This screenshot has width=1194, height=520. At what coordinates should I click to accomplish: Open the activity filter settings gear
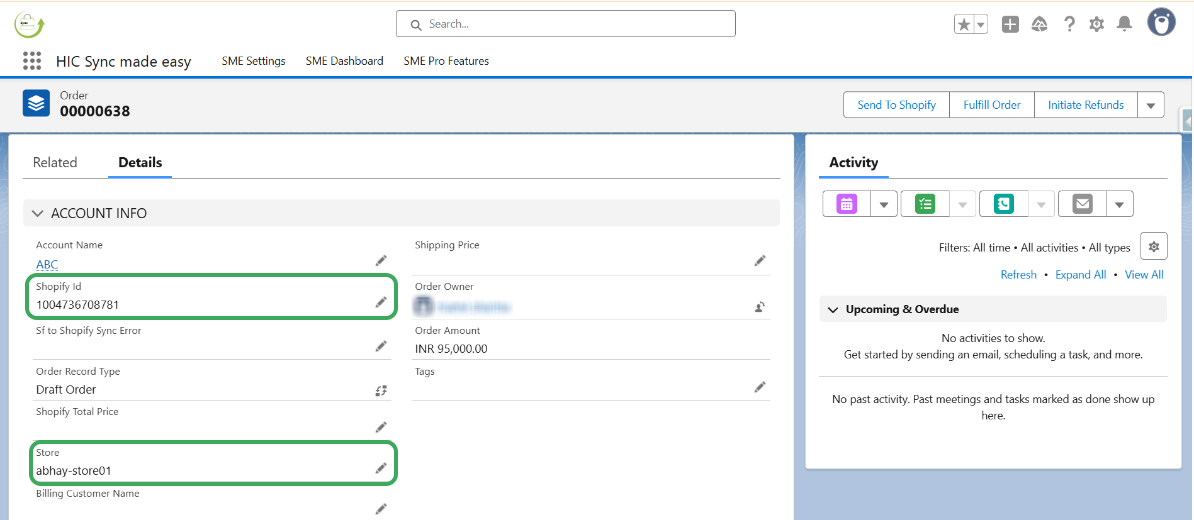(1153, 247)
